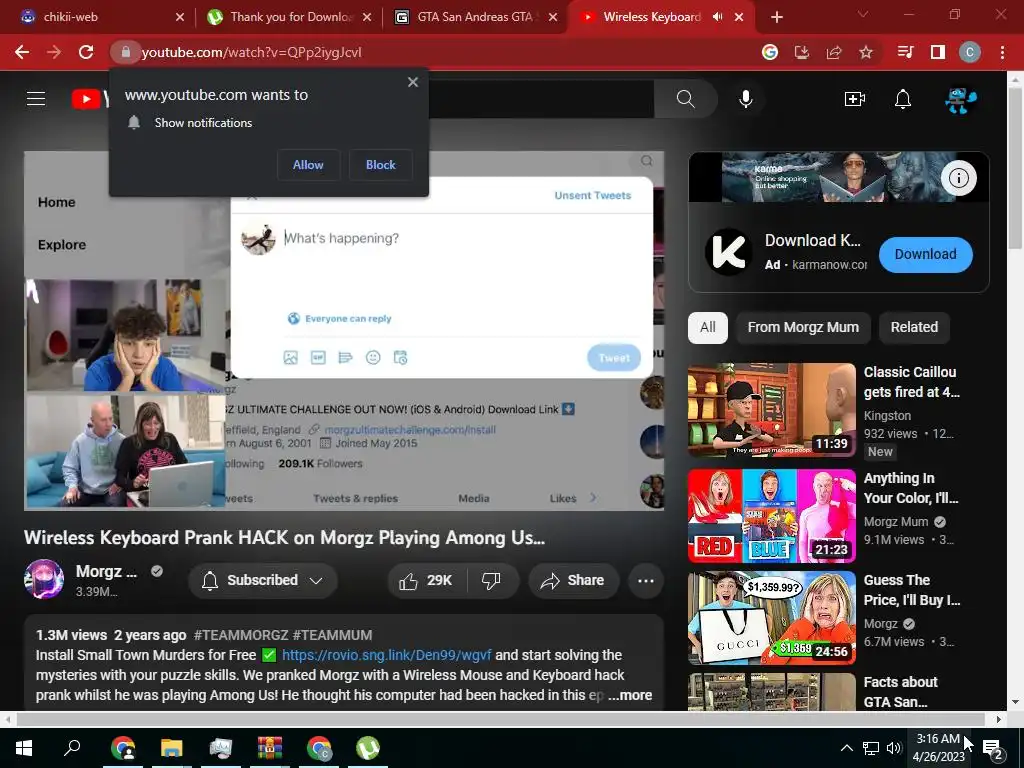Click the horizontal scrollbar at bottom
This screenshot has width=1024, height=768.
pyautogui.click(x=500, y=719)
